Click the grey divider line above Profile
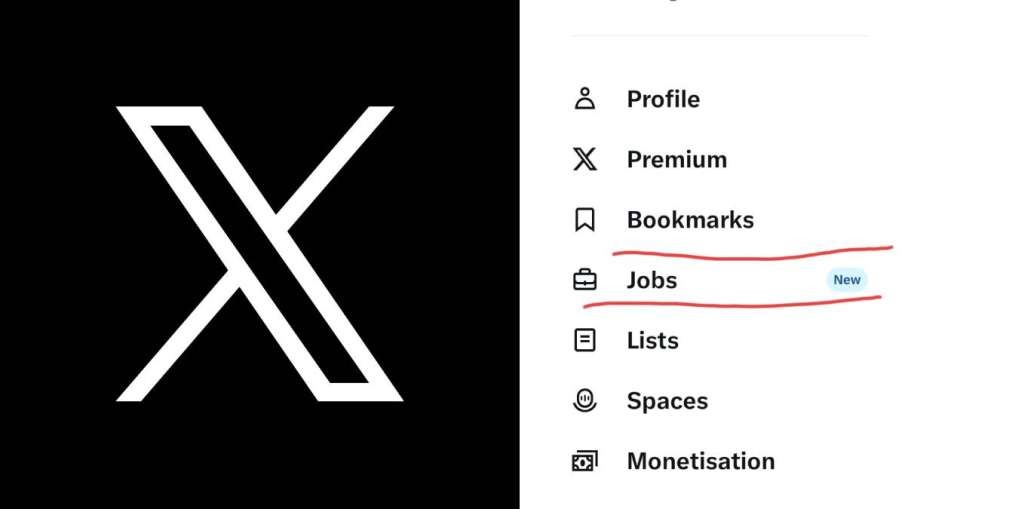 pyautogui.click(x=719, y=36)
